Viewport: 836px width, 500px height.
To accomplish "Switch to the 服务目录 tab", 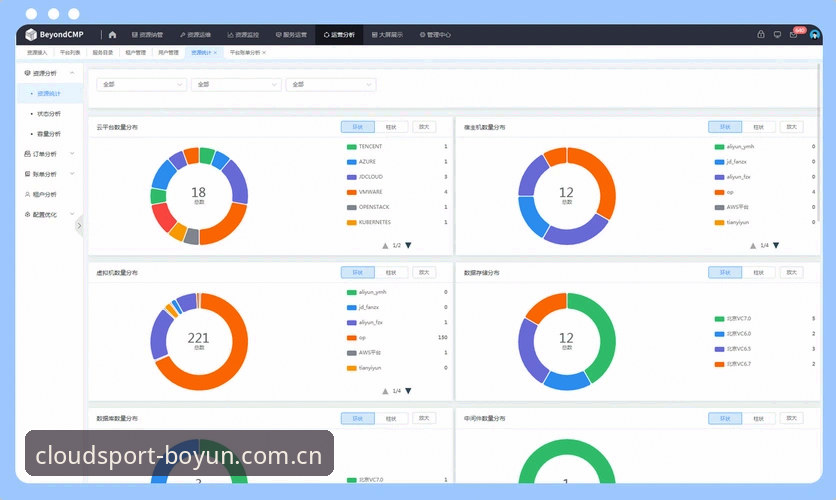I will click(x=103, y=53).
